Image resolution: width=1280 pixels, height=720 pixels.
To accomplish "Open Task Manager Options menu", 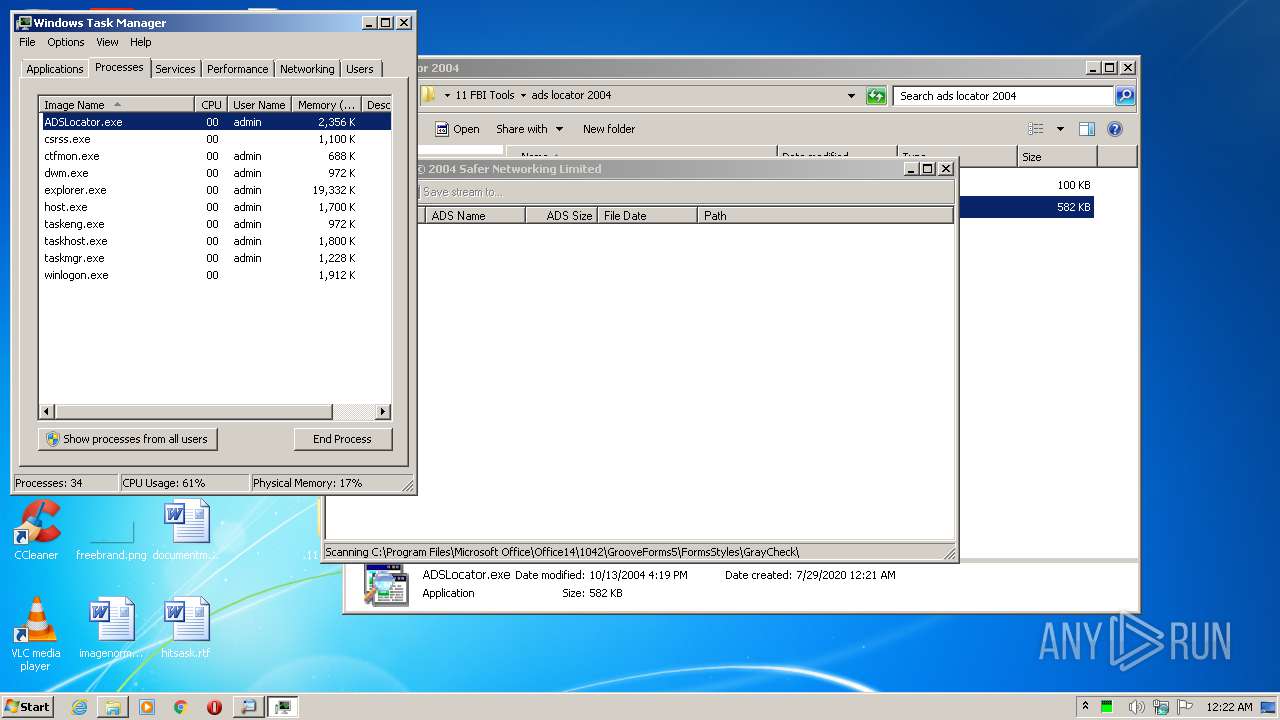I will click(x=66, y=42).
